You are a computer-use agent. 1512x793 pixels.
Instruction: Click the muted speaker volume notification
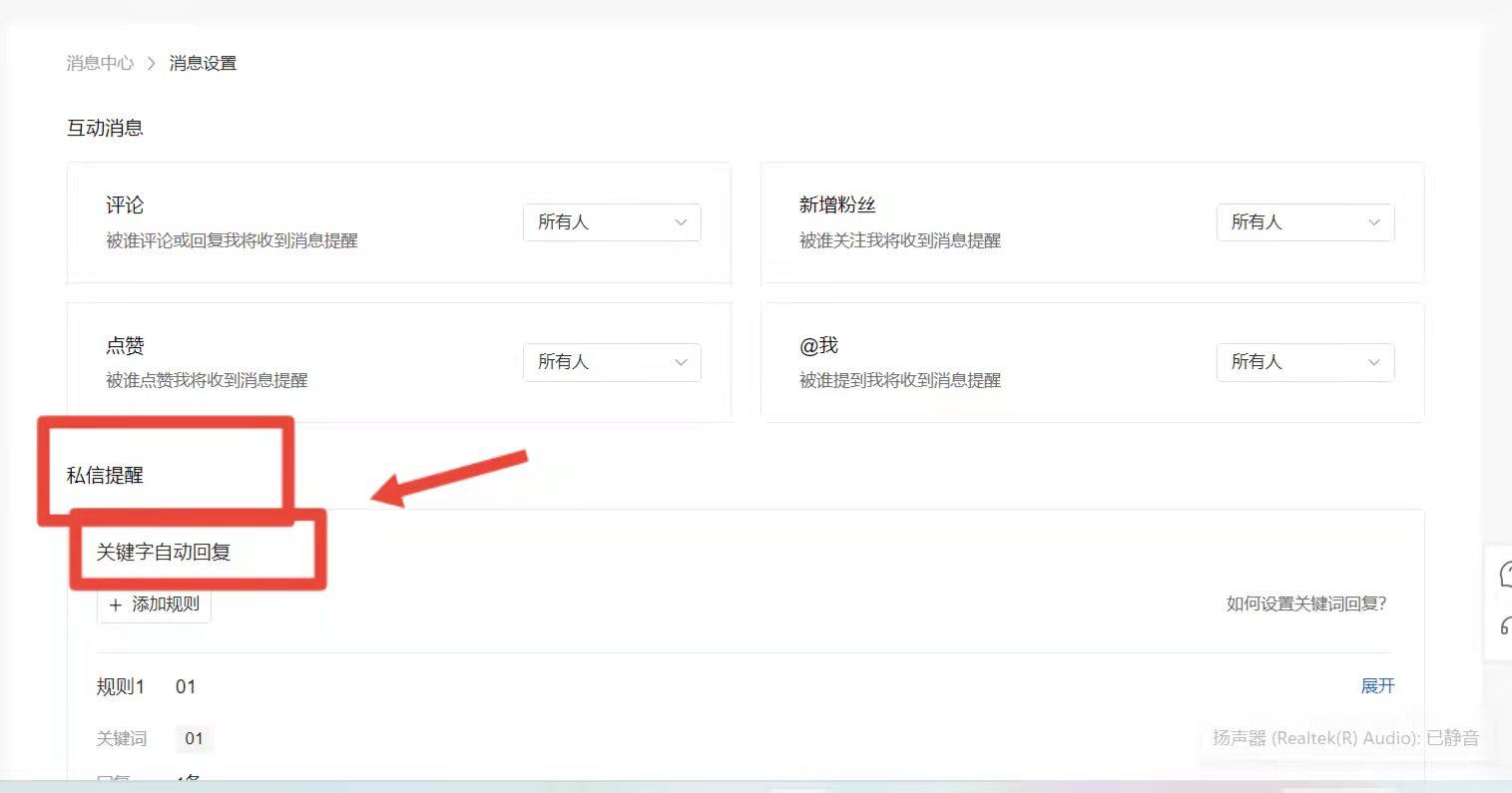tap(1342, 738)
